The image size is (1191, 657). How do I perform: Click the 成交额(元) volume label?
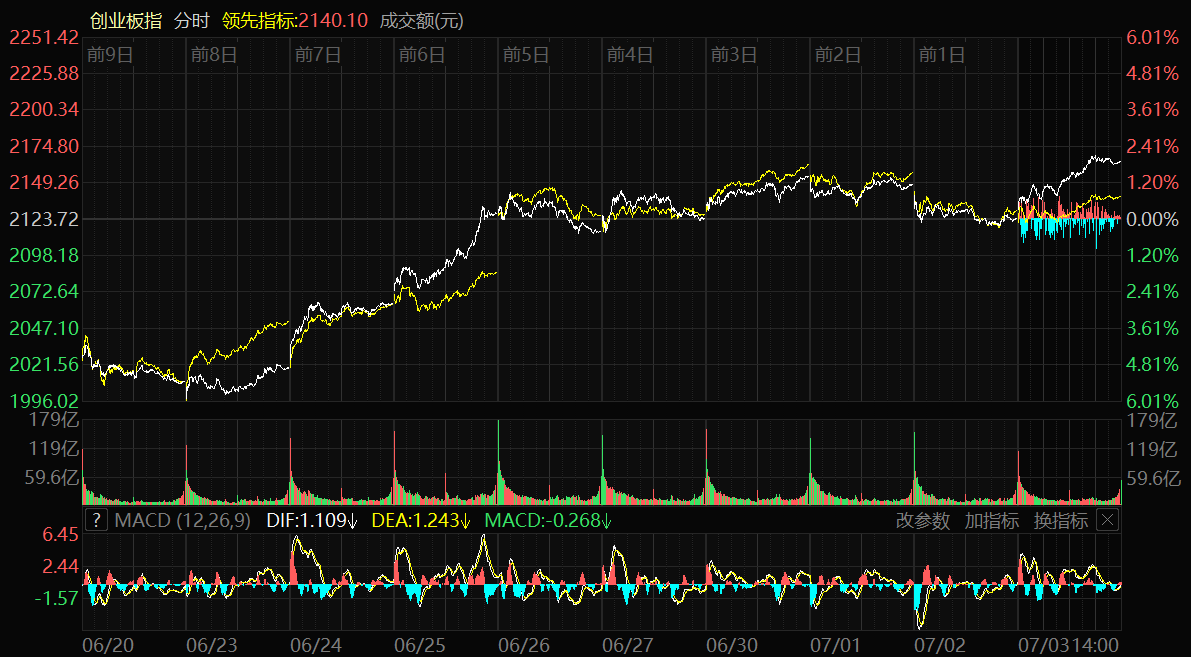422,20
